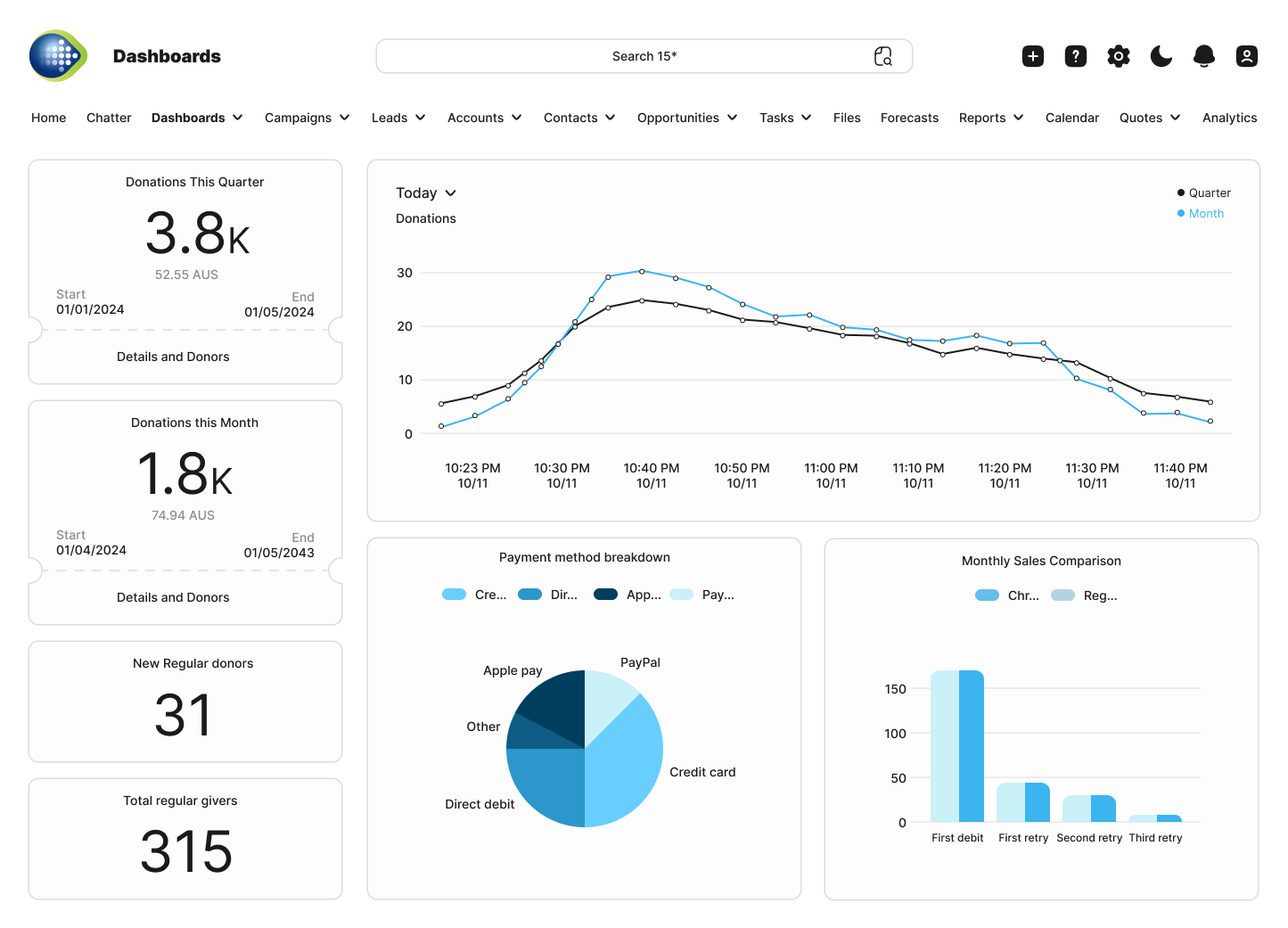The image size is (1288, 928).
Task: Open the Forecasts menu item
Action: (x=909, y=118)
